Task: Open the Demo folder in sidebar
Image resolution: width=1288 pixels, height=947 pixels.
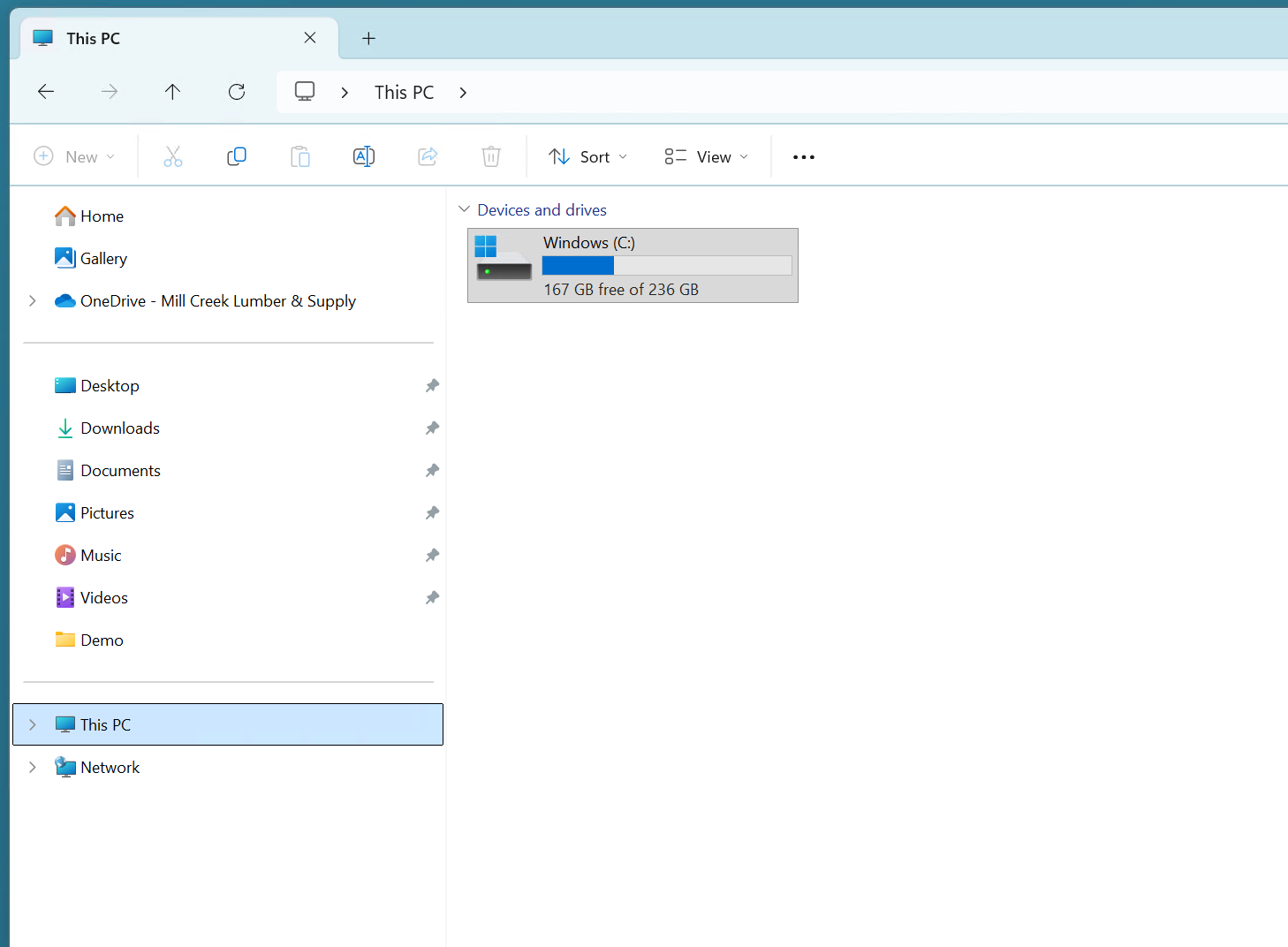Action: (102, 640)
